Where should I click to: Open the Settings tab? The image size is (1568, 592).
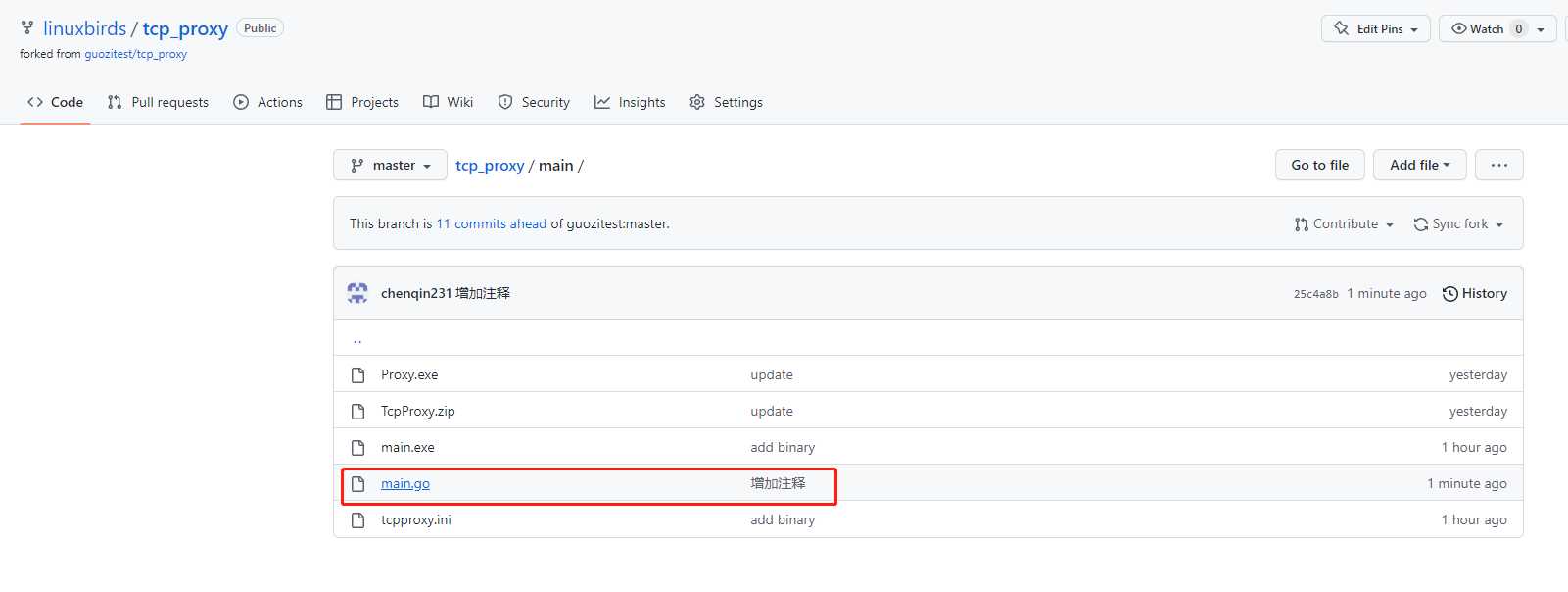726,102
